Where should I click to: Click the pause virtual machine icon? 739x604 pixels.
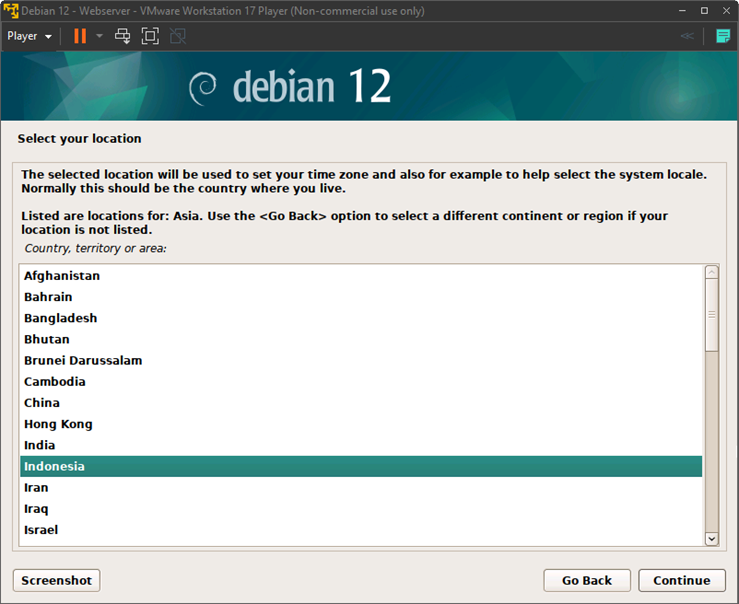point(80,36)
